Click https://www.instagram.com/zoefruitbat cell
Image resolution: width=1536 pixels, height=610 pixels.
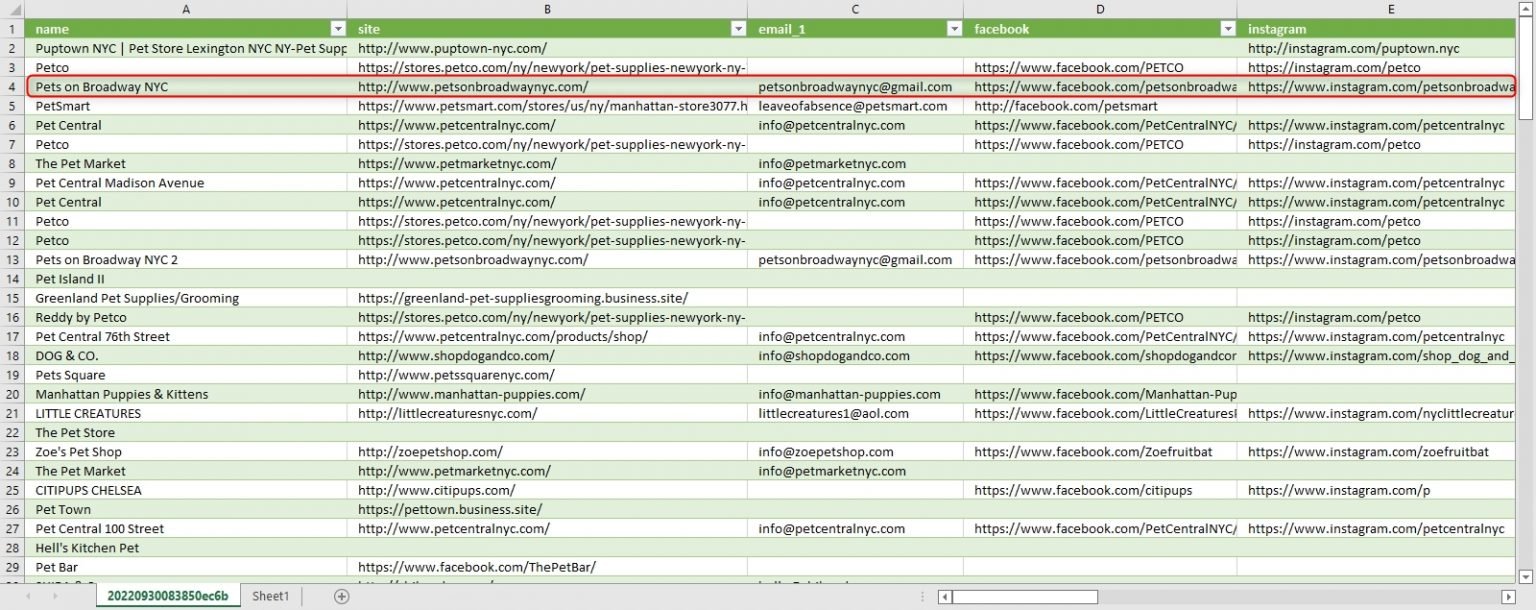[1378, 452]
